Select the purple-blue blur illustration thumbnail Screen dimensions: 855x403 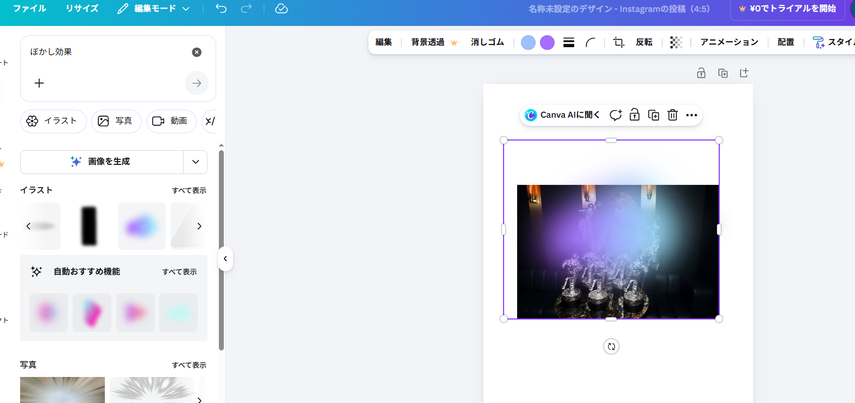click(x=142, y=226)
